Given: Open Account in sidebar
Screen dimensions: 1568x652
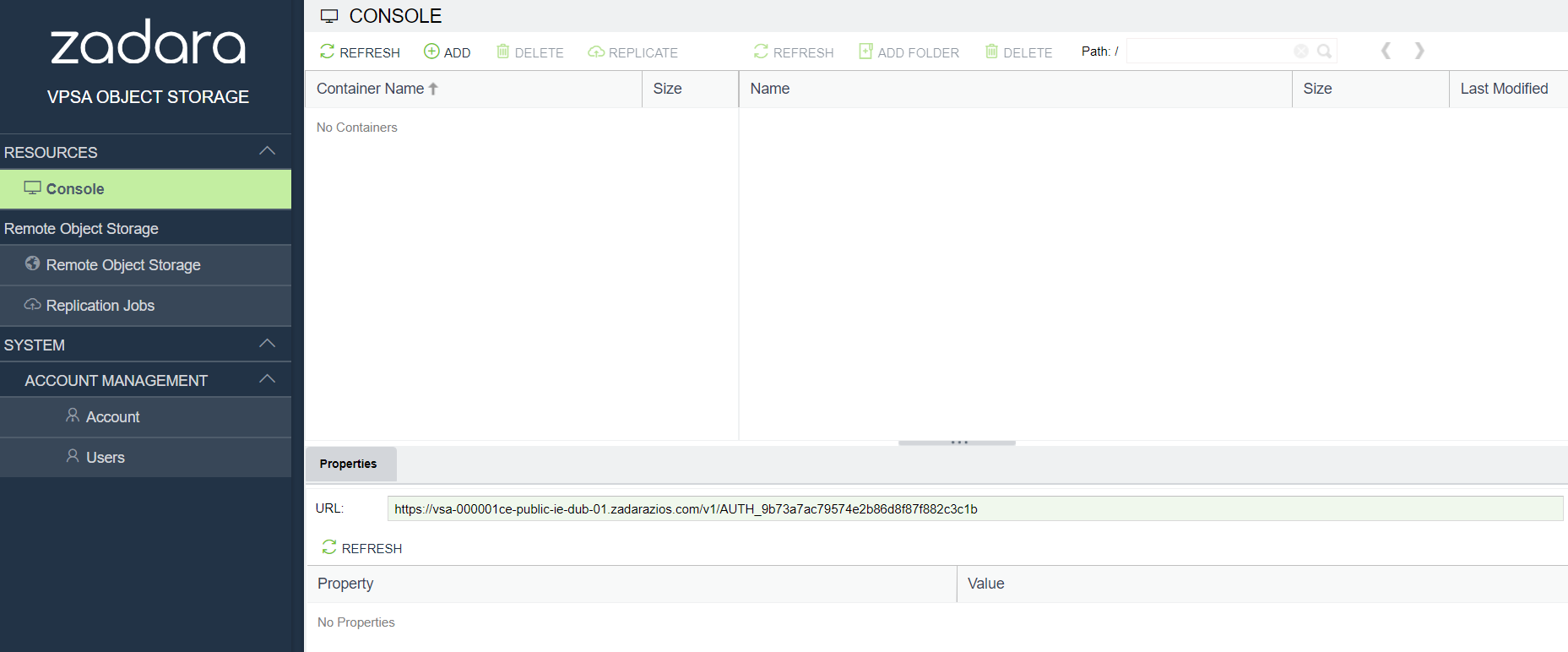Looking at the screenshot, I should click(145, 417).
